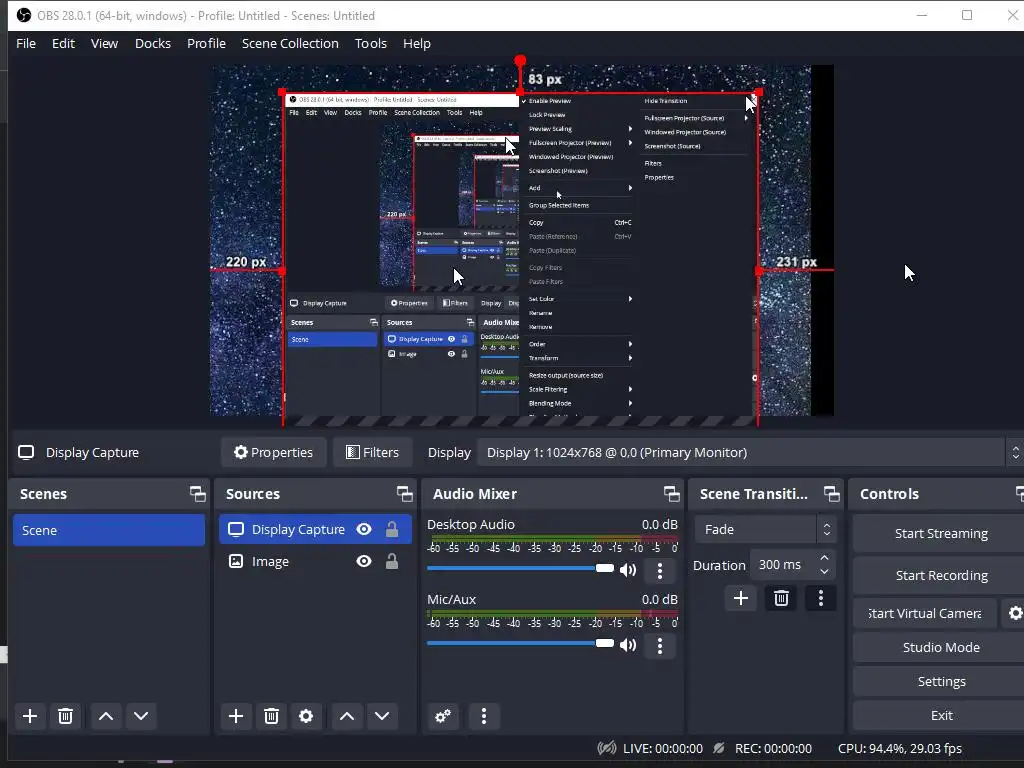Select Display Capture source row

click(315, 529)
